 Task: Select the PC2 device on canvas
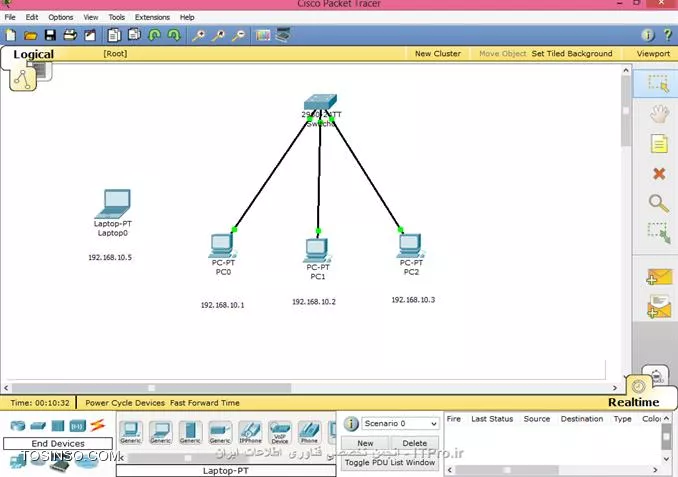coord(410,245)
